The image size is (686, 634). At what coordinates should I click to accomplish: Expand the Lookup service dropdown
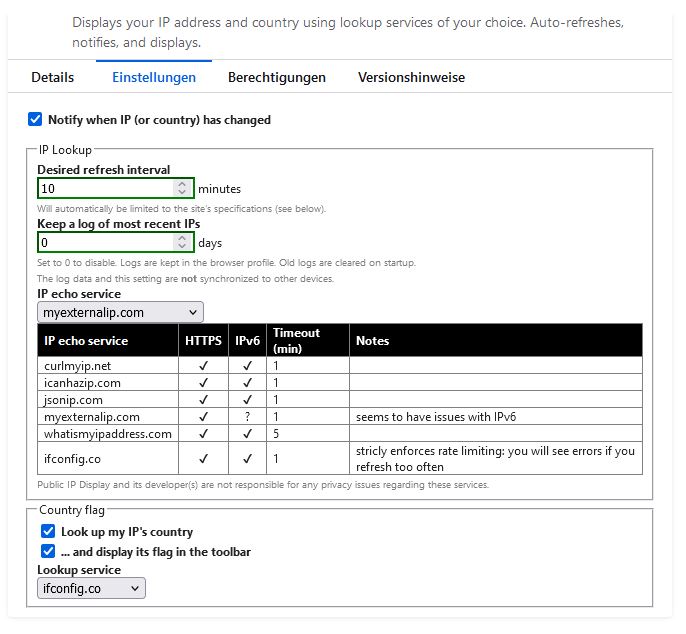tap(92, 589)
